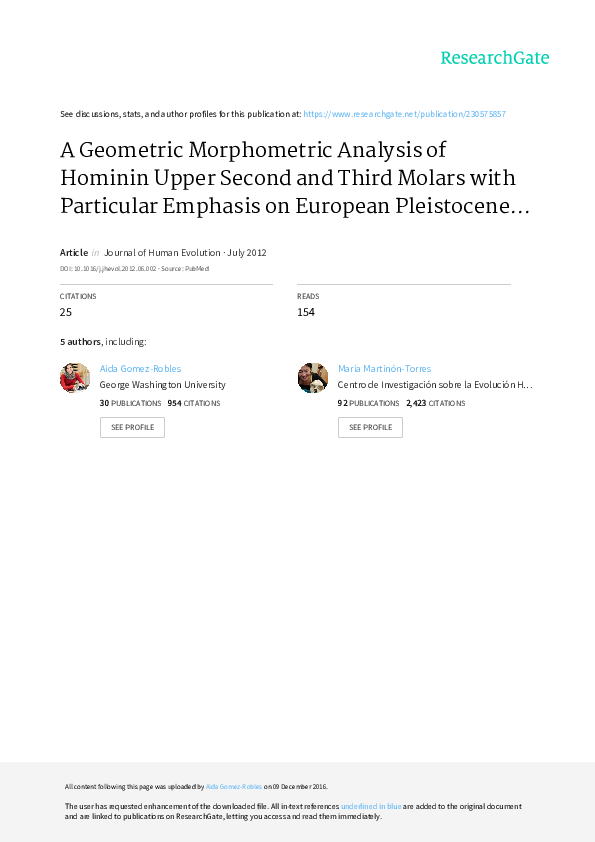Click the 'underlined in blue' footer link
595x842 pixels.
(x=371, y=806)
